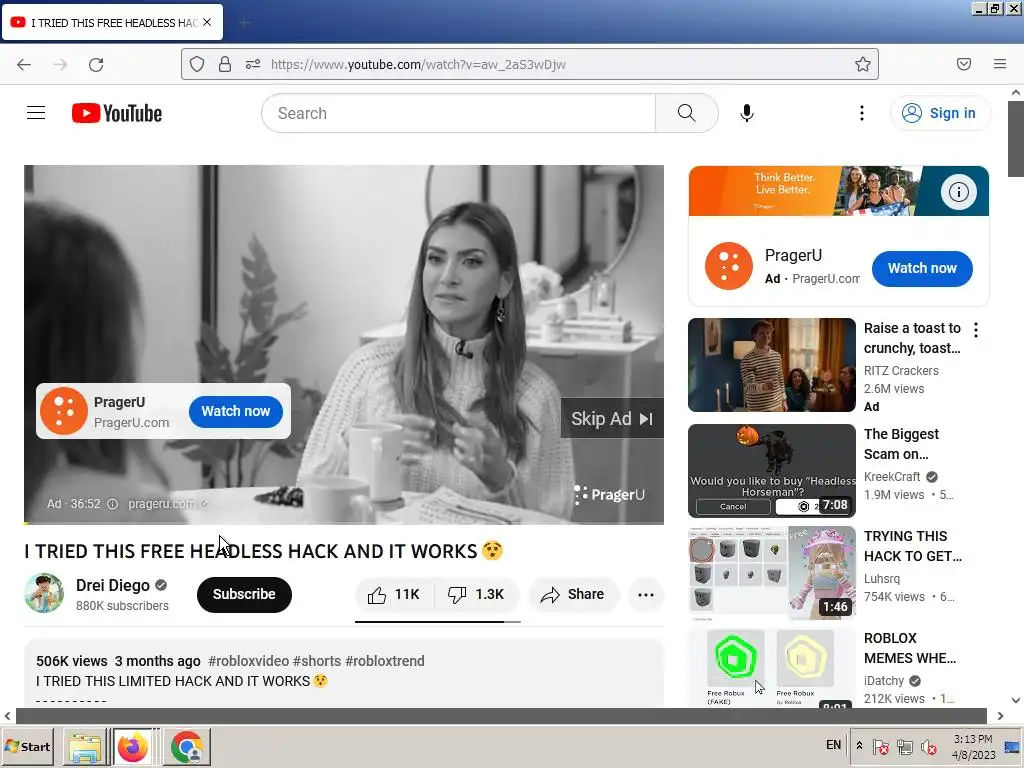Click Watch now in sidebar PragerU ad
Viewport: 1024px width, 768px height.
pos(921,268)
